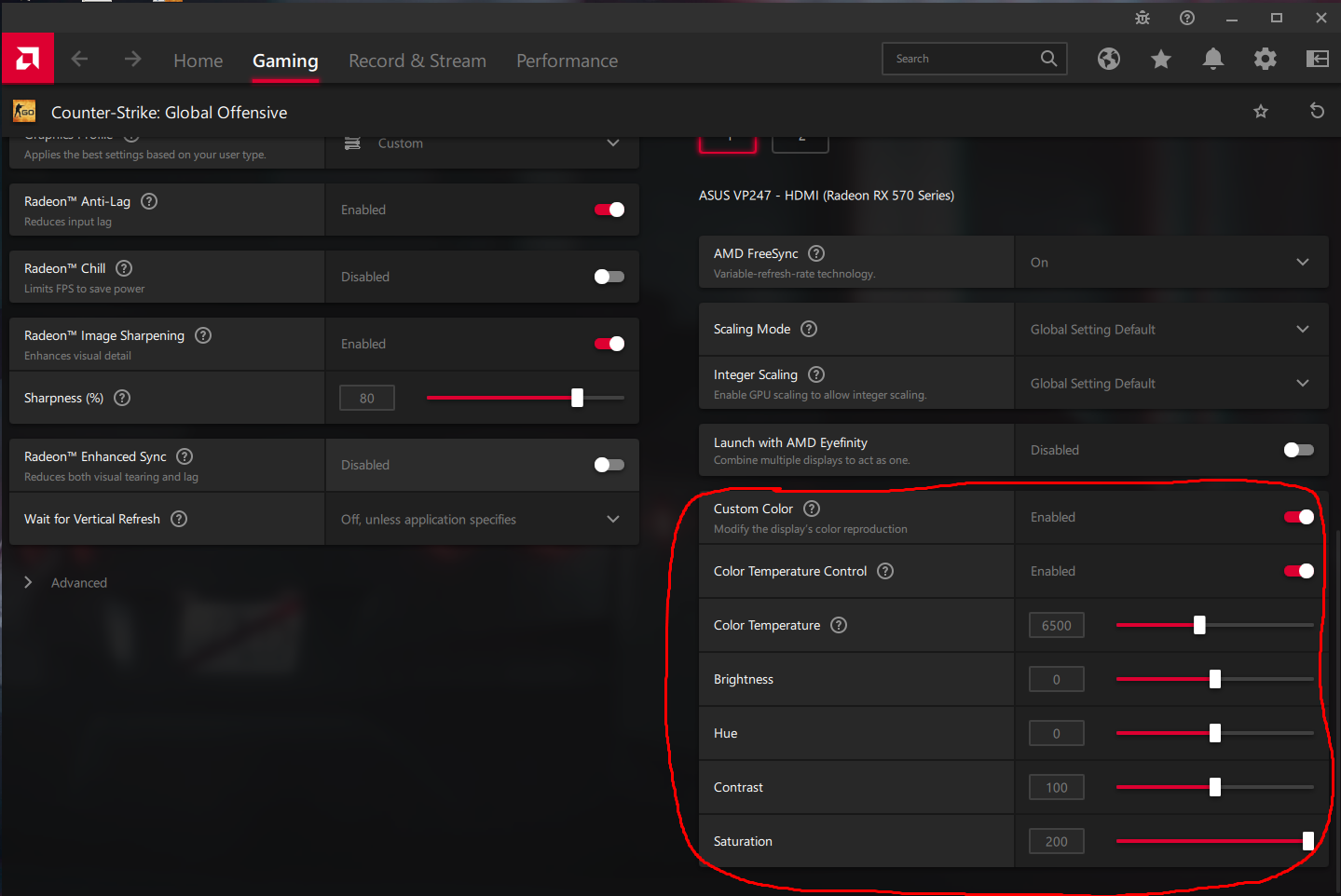Click the Contrast value field 100

[1057, 787]
